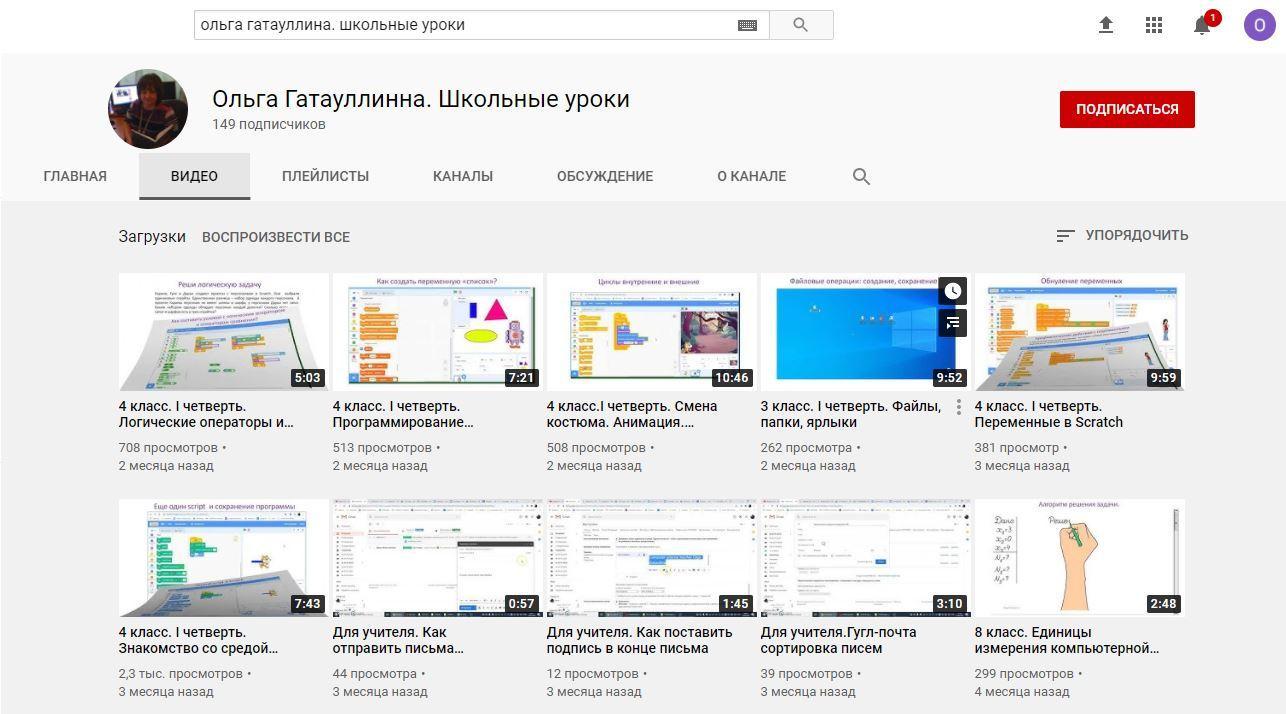
Task: Click Воспроизвести все link
Action: click(x=276, y=237)
